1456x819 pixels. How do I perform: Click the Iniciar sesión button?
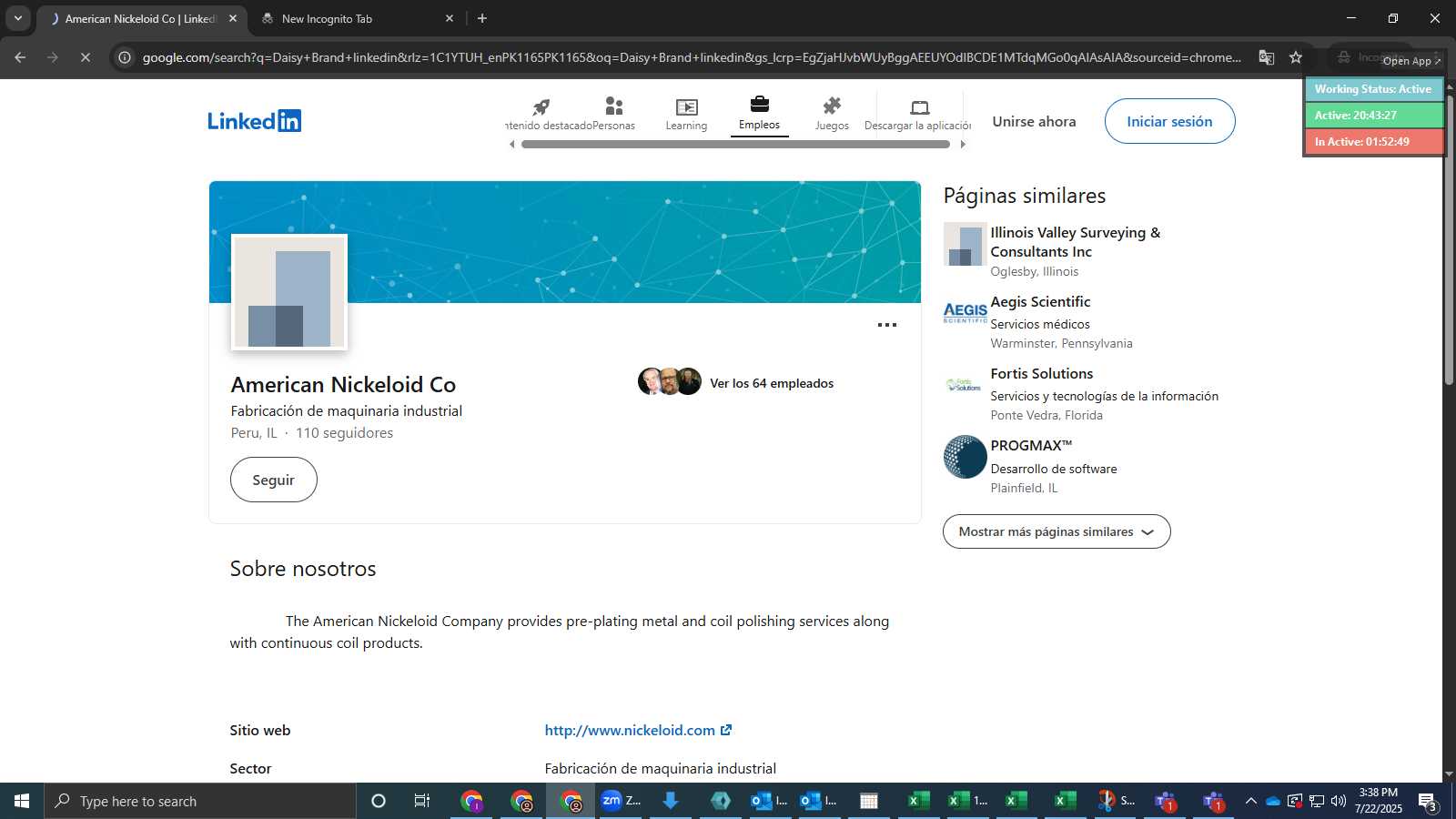click(x=1169, y=121)
